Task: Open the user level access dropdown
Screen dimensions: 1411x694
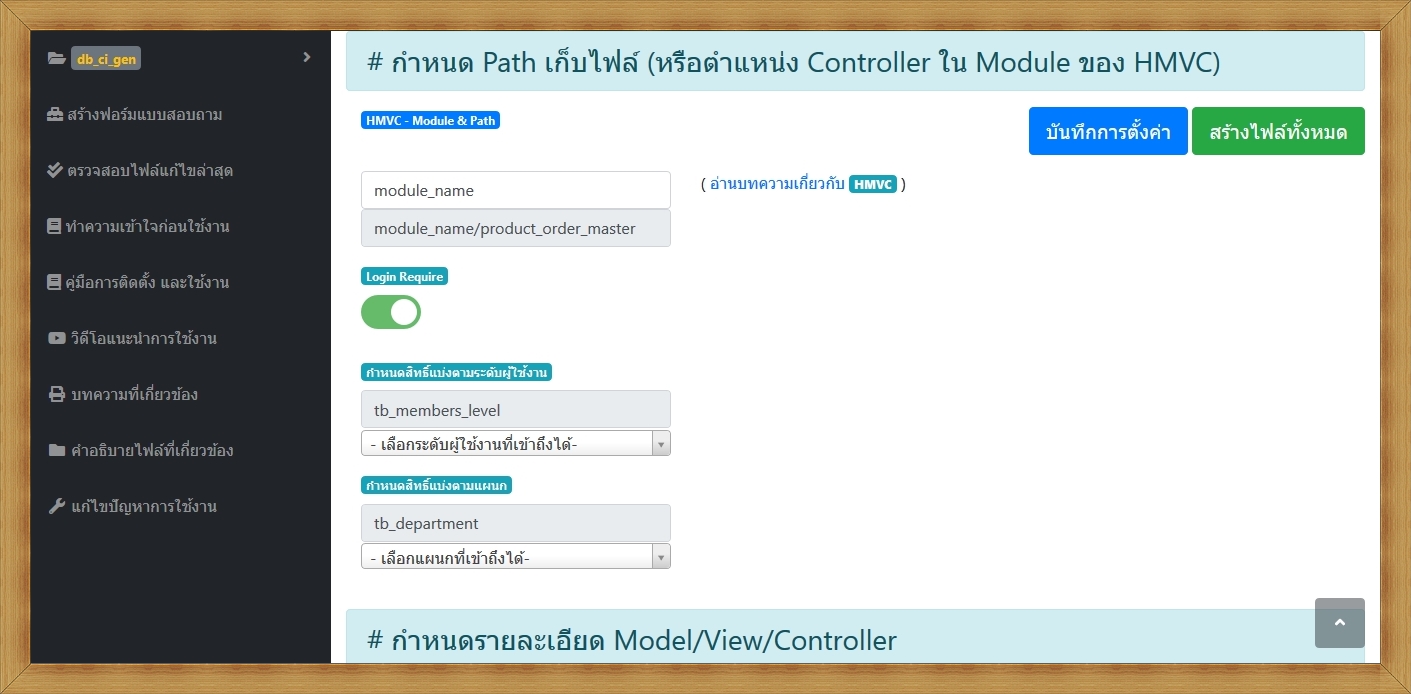Action: tap(515, 444)
